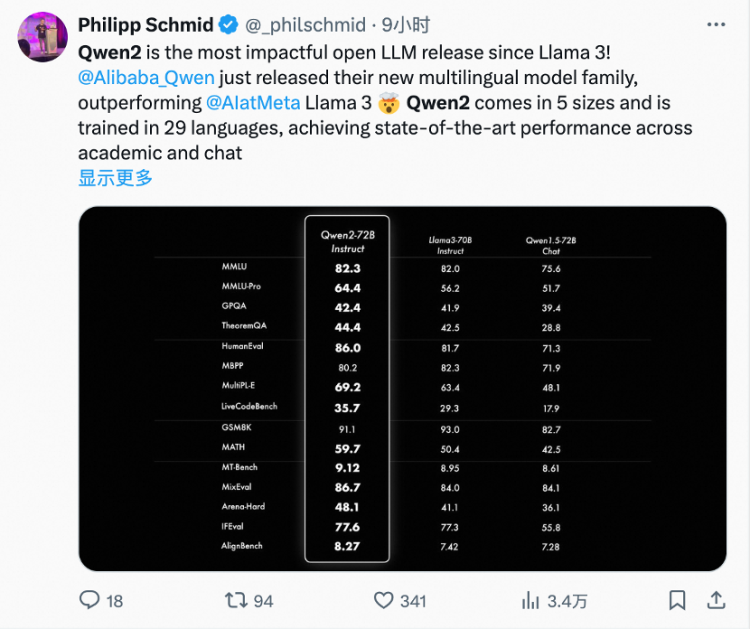Repost the tweet with retweet arrows icon
The height and width of the screenshot is (629, 750).
236,600
